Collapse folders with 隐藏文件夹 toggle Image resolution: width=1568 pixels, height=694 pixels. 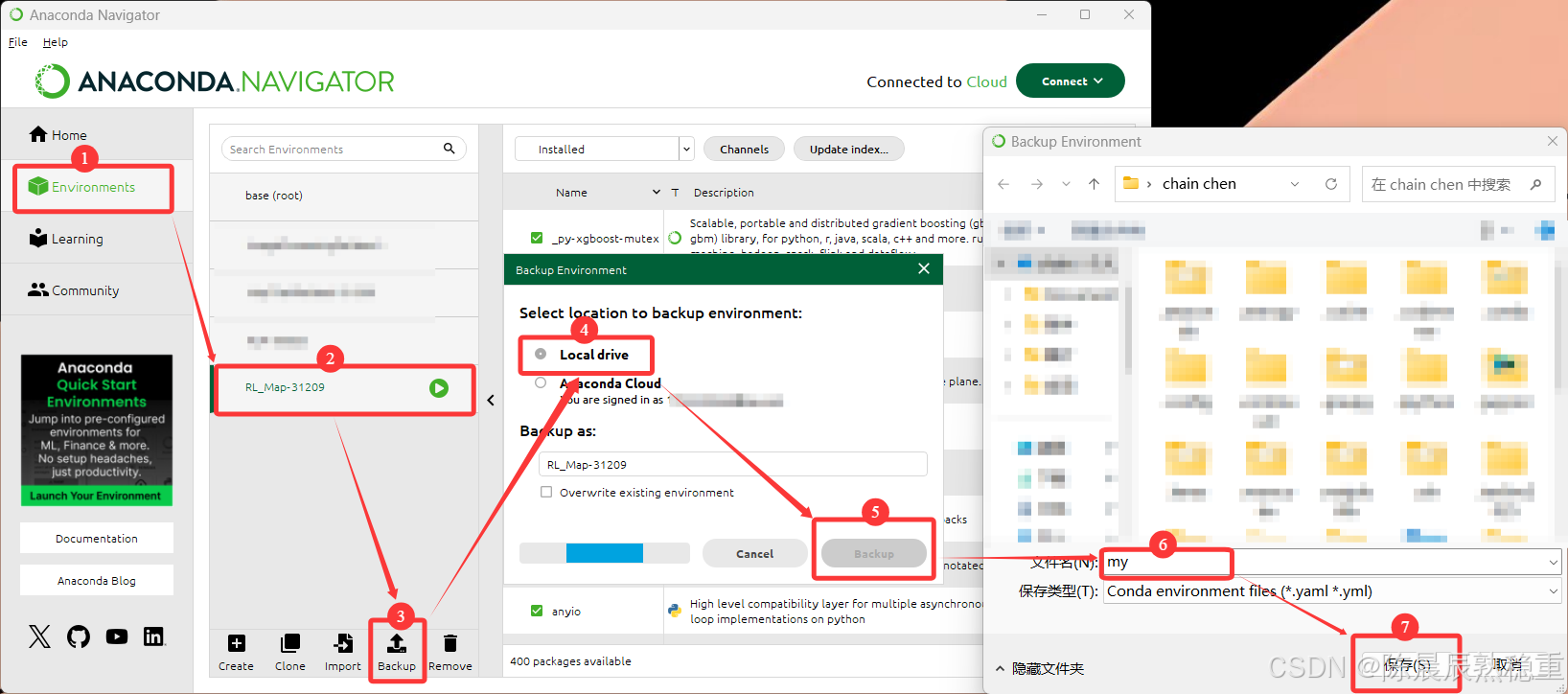point(1040,668)
